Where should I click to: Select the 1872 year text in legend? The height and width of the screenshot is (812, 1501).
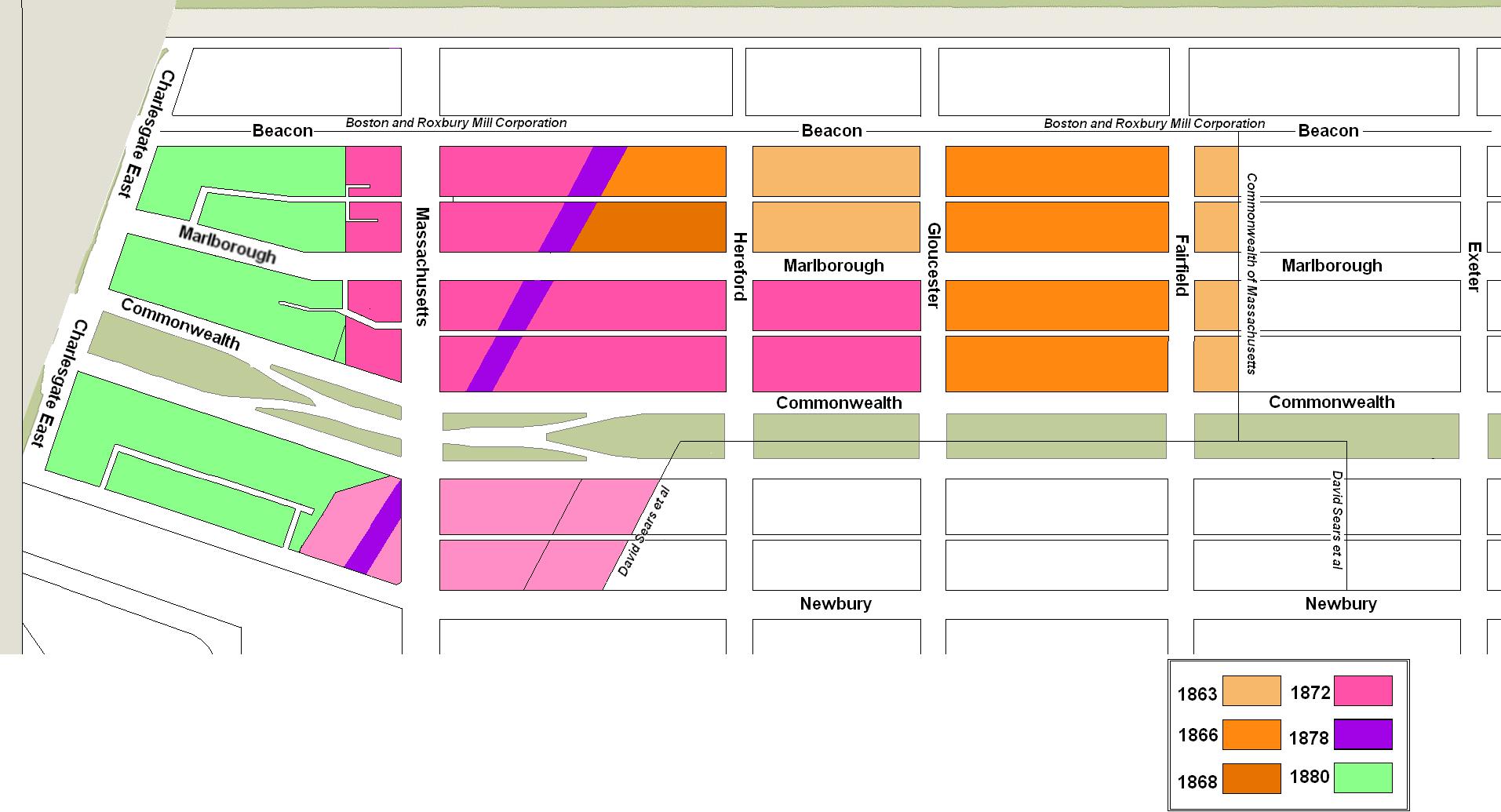click(x=1310, y=693)
